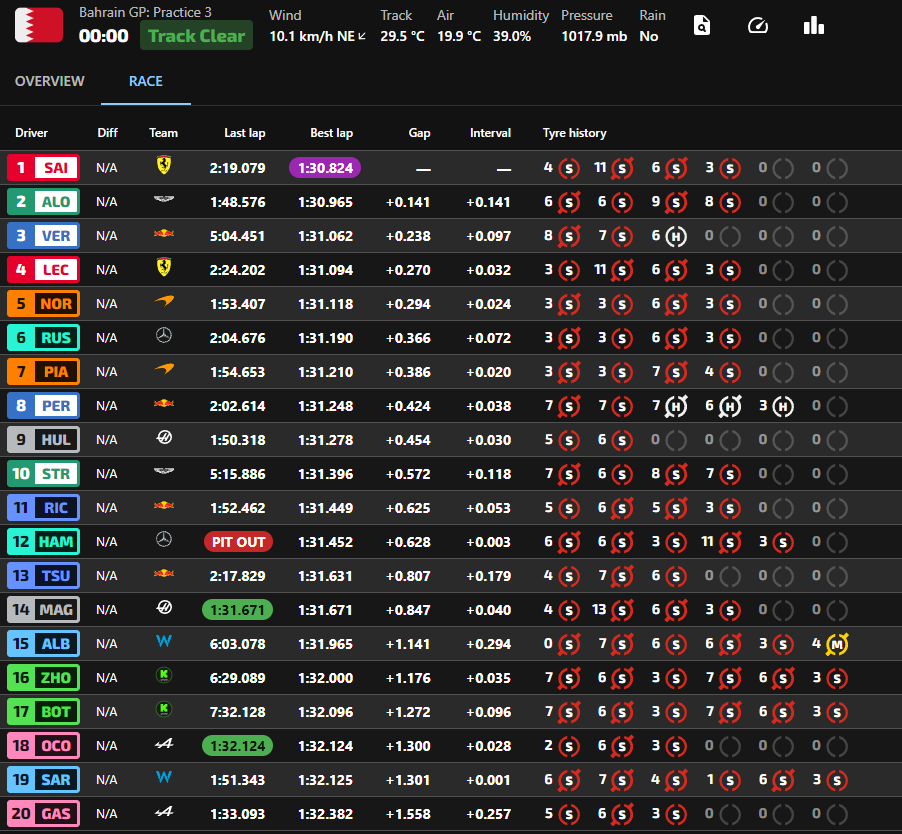Switch to the OVERVIEW tab
The height and width of the screenshot is (834, 902).
click(x=49, y=81)
